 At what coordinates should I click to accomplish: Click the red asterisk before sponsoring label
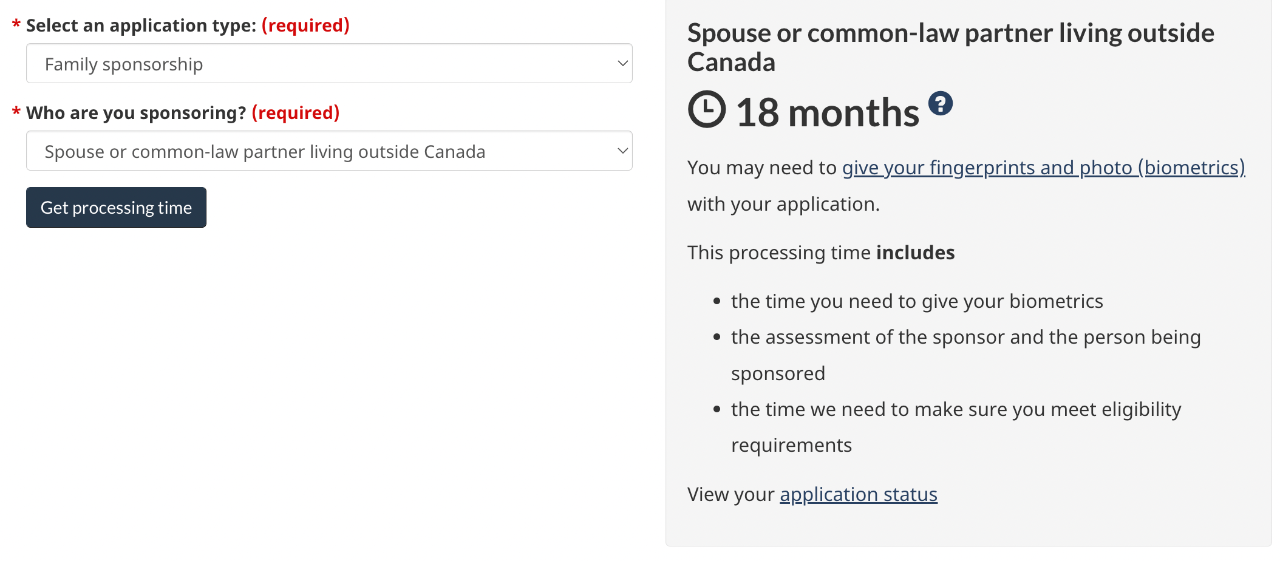16,114
